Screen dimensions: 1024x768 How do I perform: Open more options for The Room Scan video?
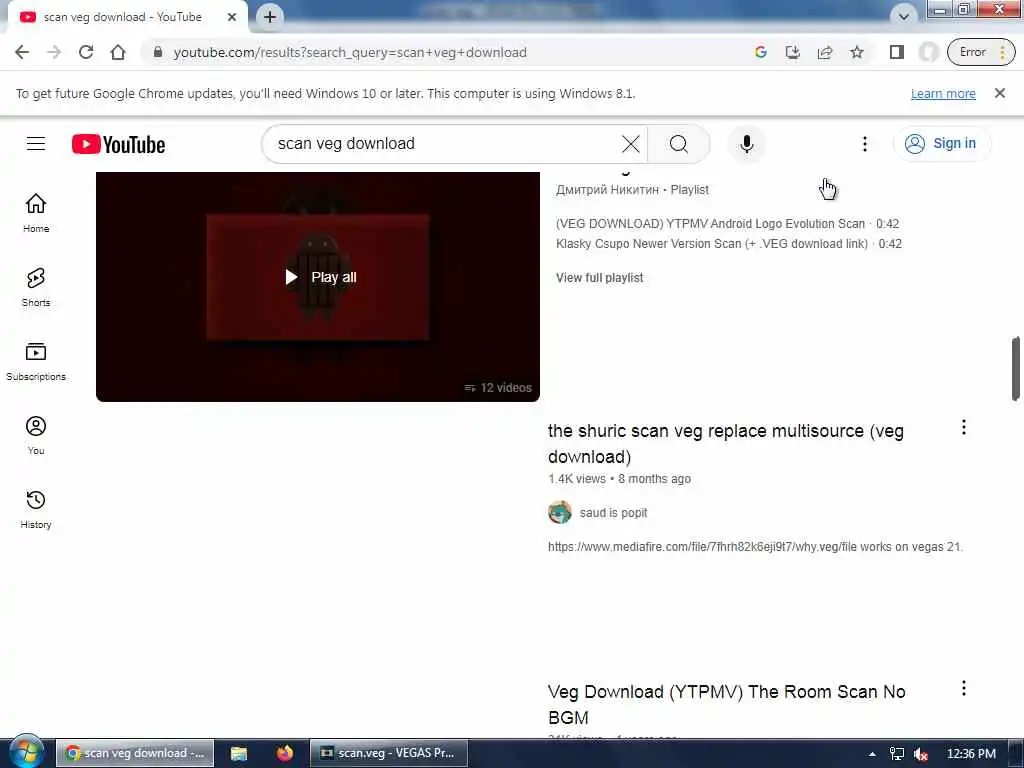pos(963,688)
